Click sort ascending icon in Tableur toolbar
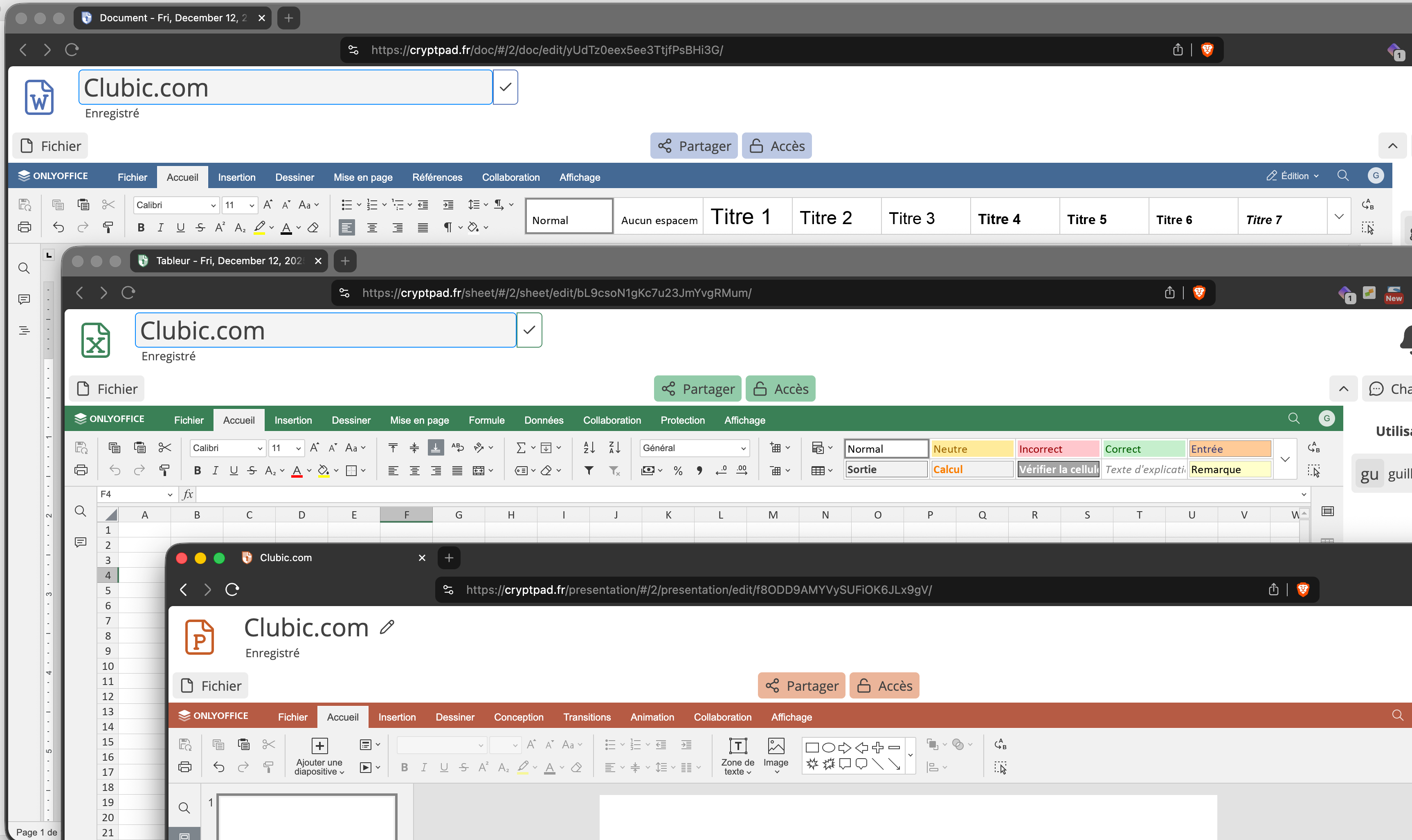 click(589, 448)
